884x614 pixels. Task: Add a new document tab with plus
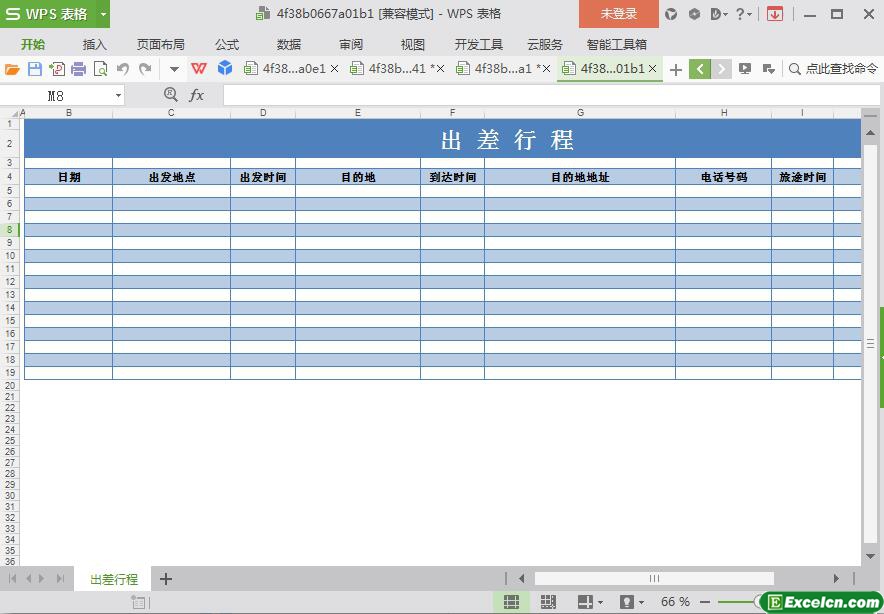[x=675, y=69]
